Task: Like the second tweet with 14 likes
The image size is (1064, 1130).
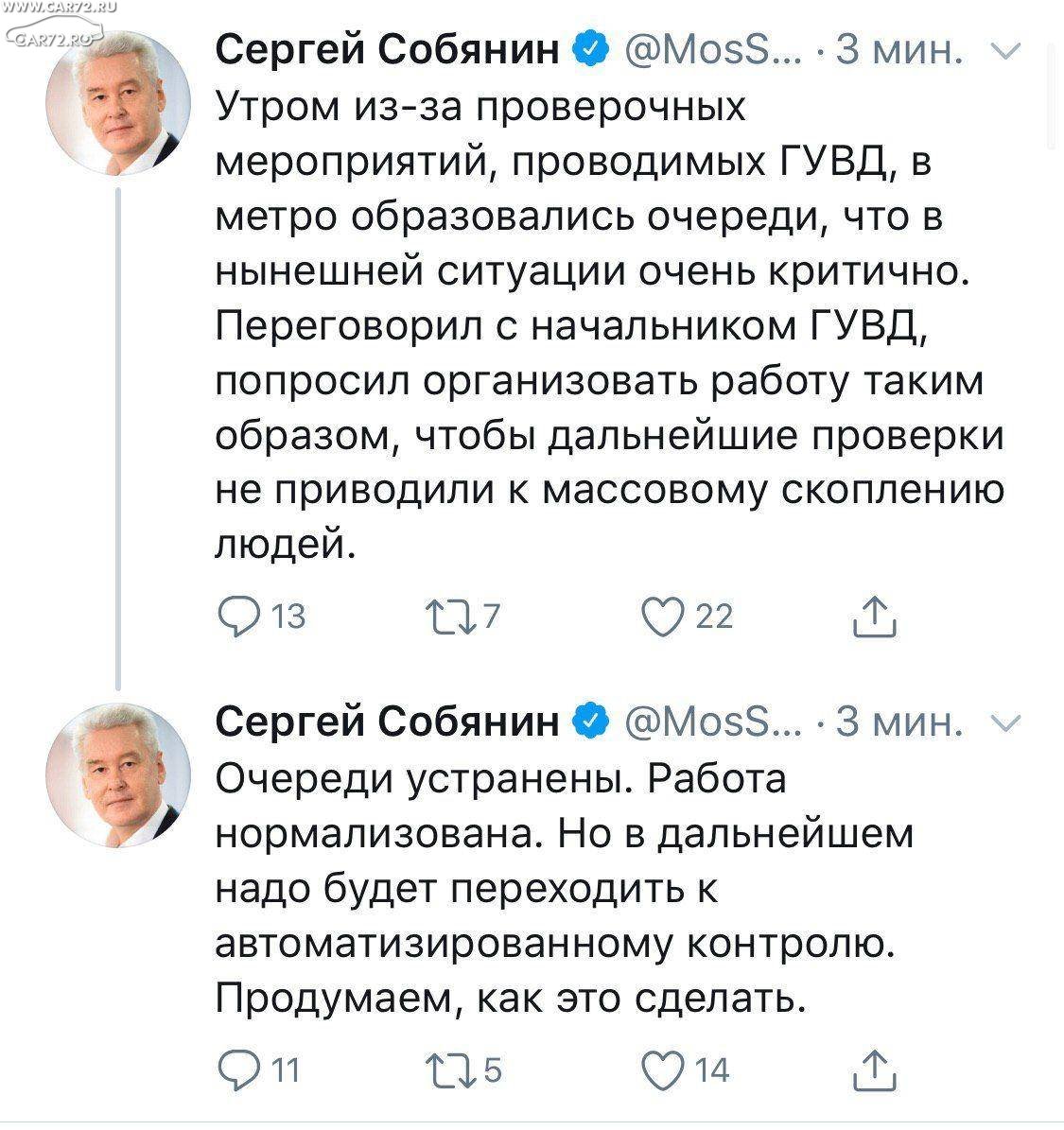Action: click(x=662, y=1071)
